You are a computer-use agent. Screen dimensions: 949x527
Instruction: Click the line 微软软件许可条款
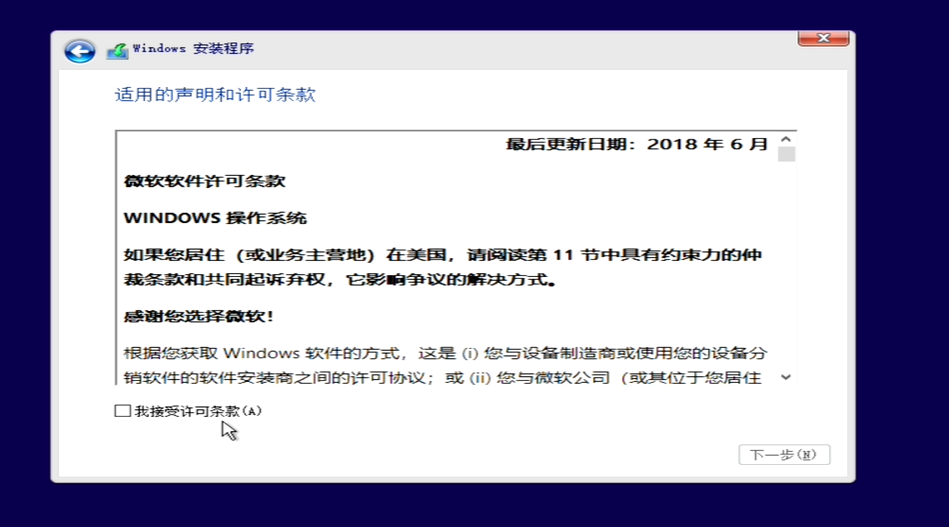(205, 181)
